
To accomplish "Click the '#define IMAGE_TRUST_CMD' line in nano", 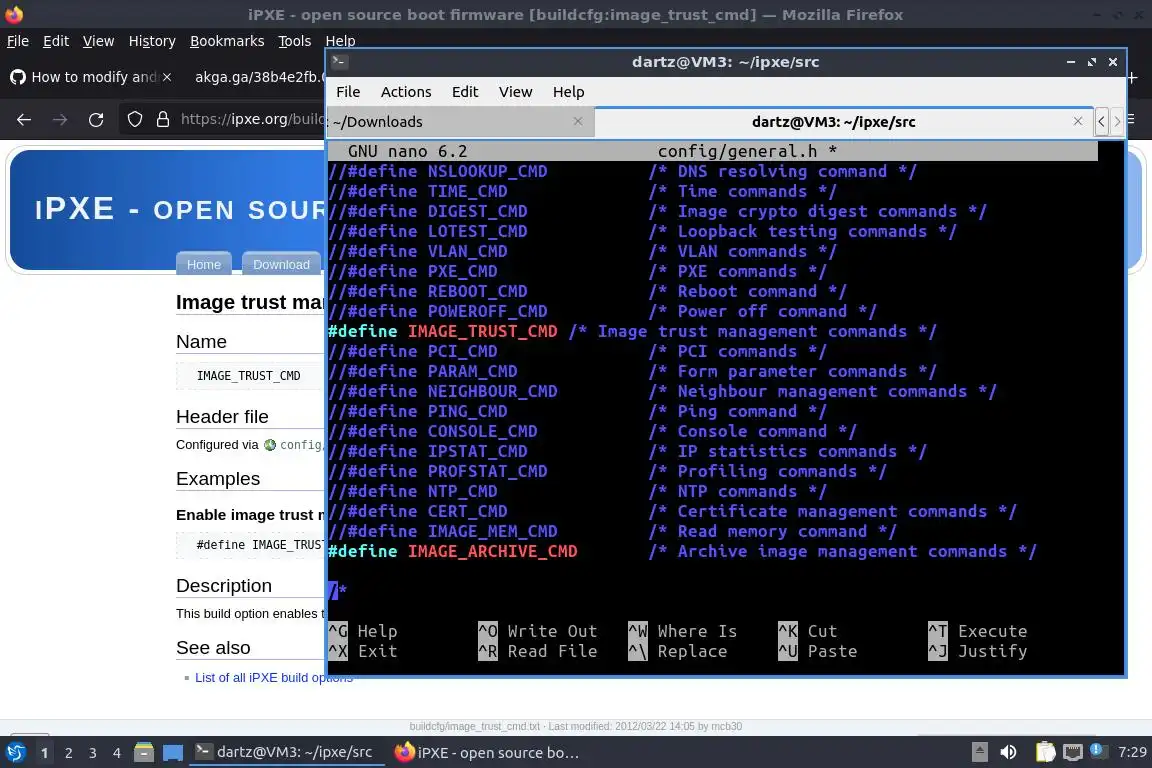I will coord(632,331).
